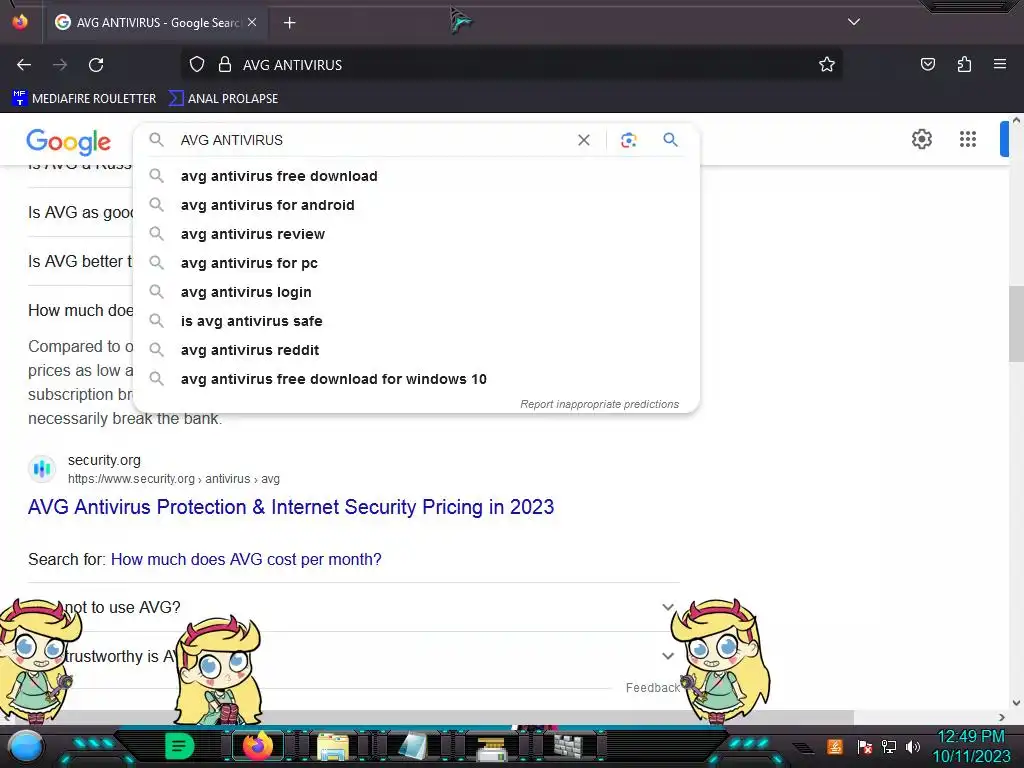
Task: Click the forward navigation arrow
Action: tap(60, 65)
